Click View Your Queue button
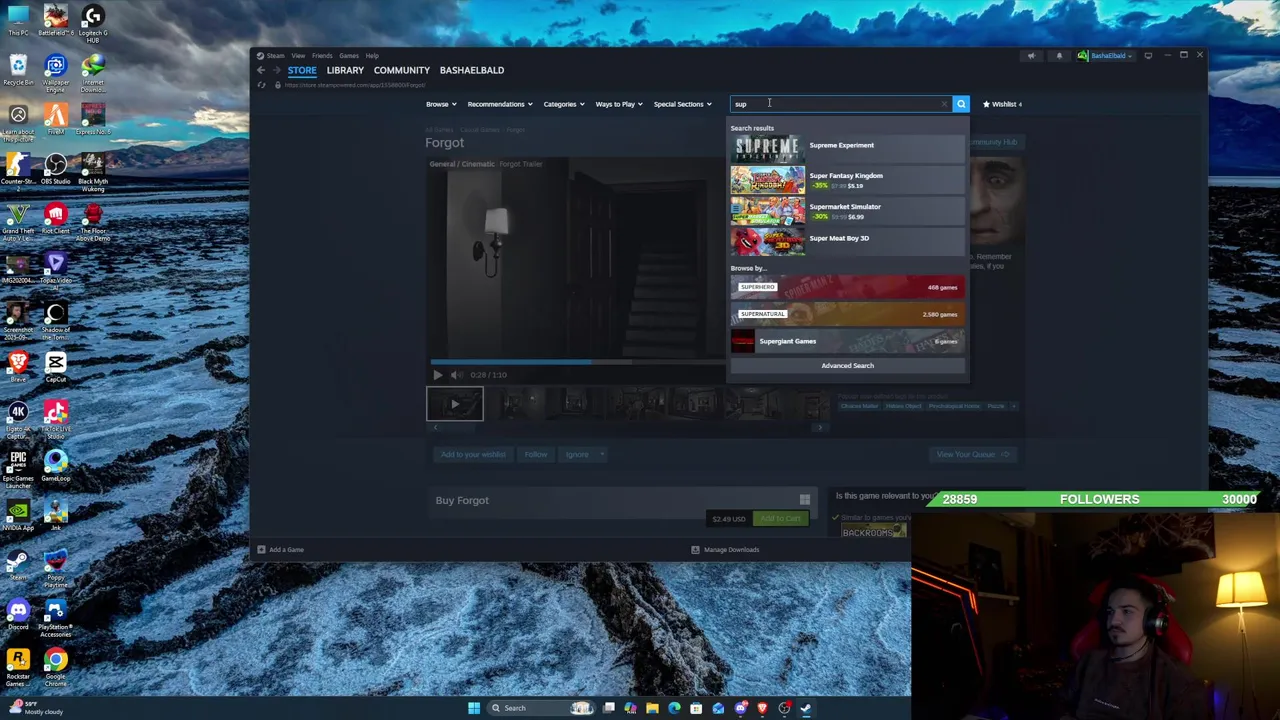Image resolution: width=1280 pixels, height=720 pixels. (x=971, y=454)
